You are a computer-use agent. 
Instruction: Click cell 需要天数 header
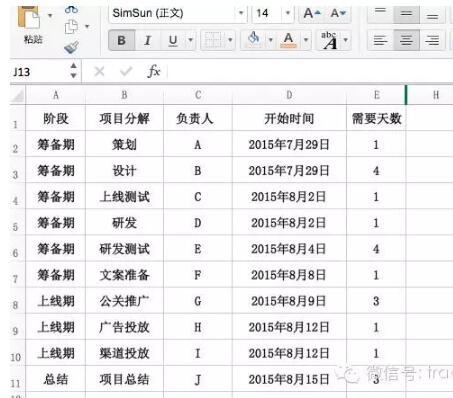pos(376,118)
